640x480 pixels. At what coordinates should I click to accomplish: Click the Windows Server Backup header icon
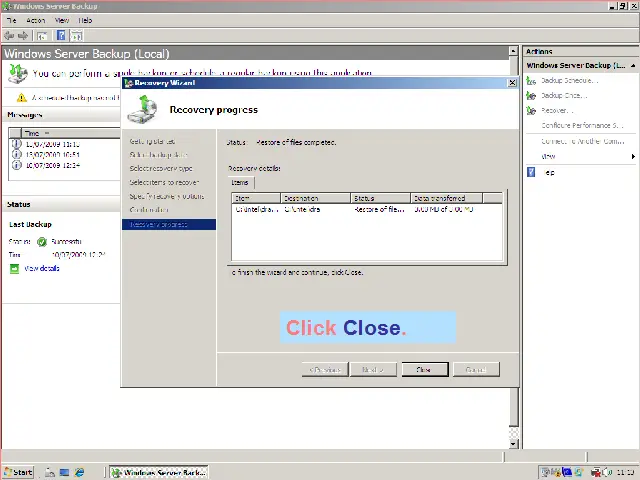pyautogui.click(x=18, y=74)
